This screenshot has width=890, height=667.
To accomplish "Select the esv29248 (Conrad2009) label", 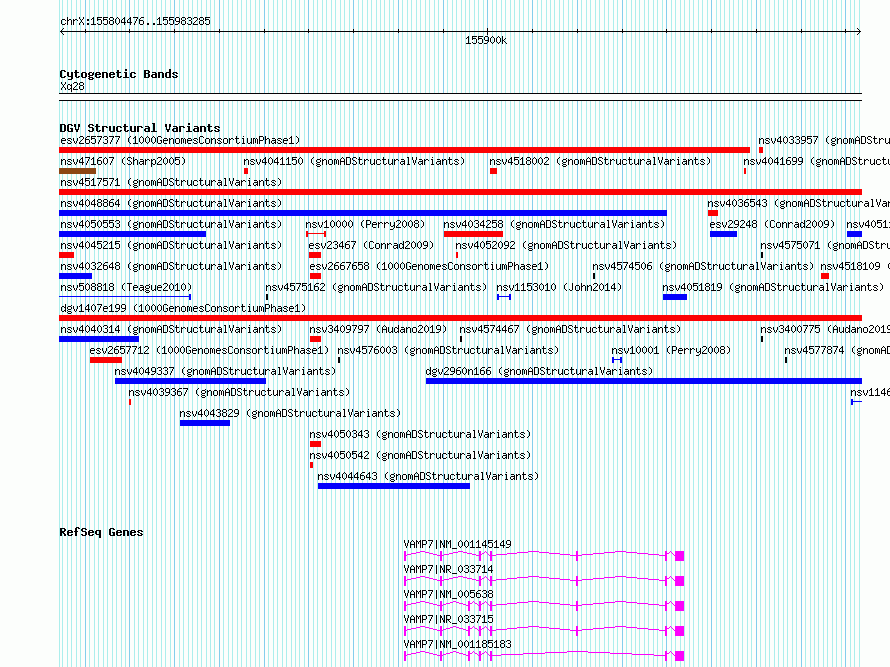I will point(773,224).
